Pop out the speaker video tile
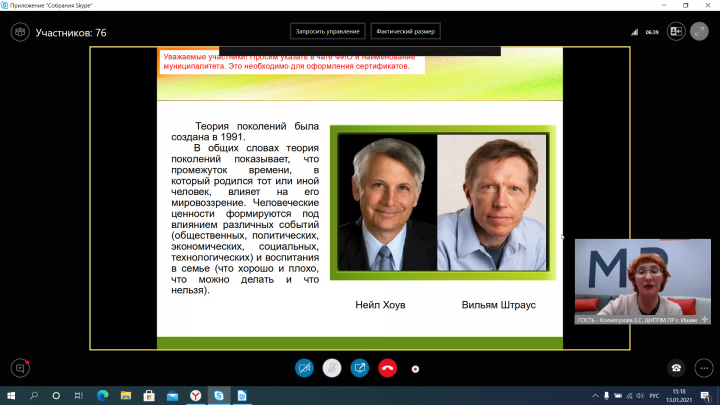 [x=705, y=320]
